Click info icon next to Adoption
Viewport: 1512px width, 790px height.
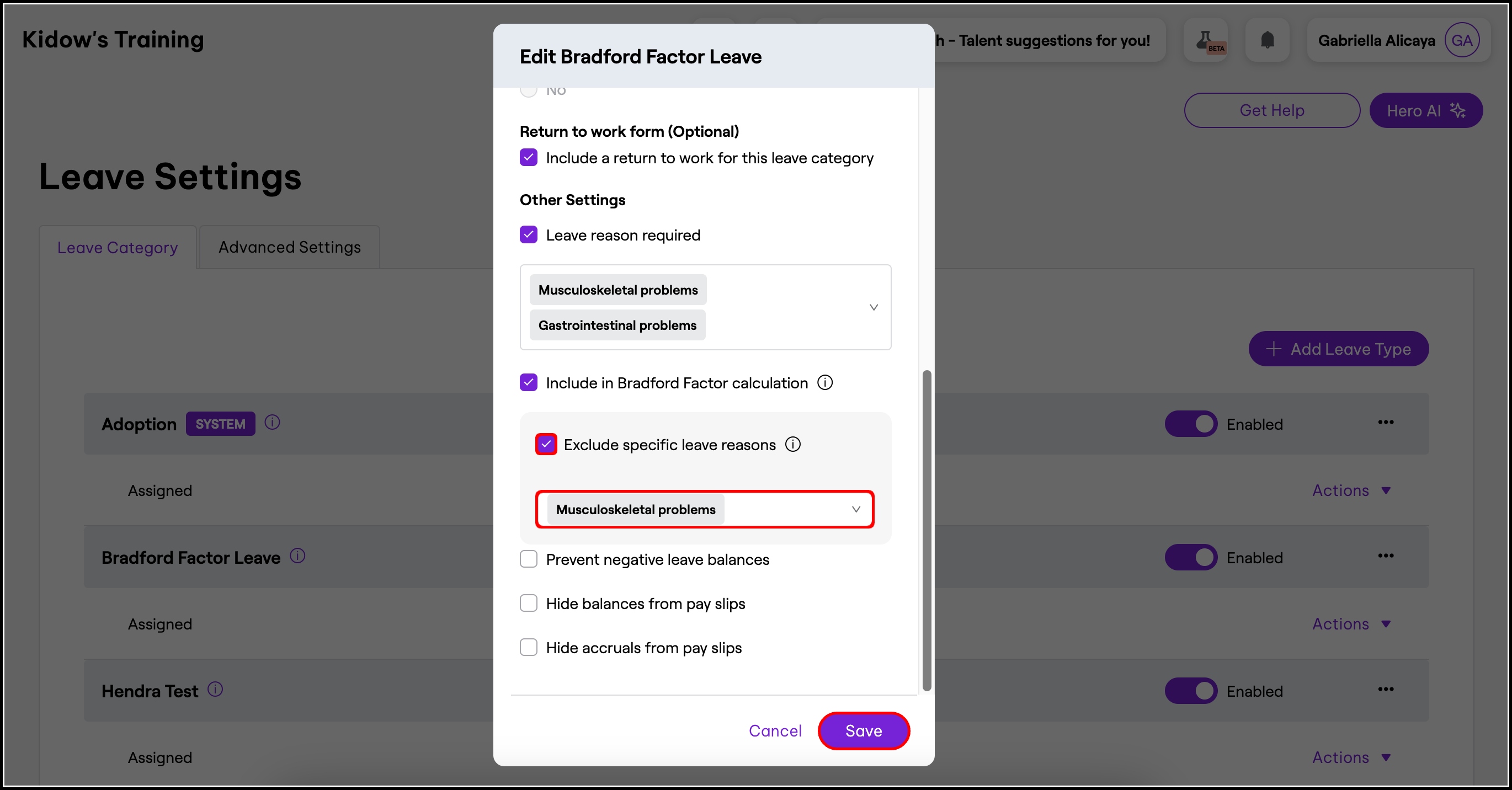pos(271,423)
